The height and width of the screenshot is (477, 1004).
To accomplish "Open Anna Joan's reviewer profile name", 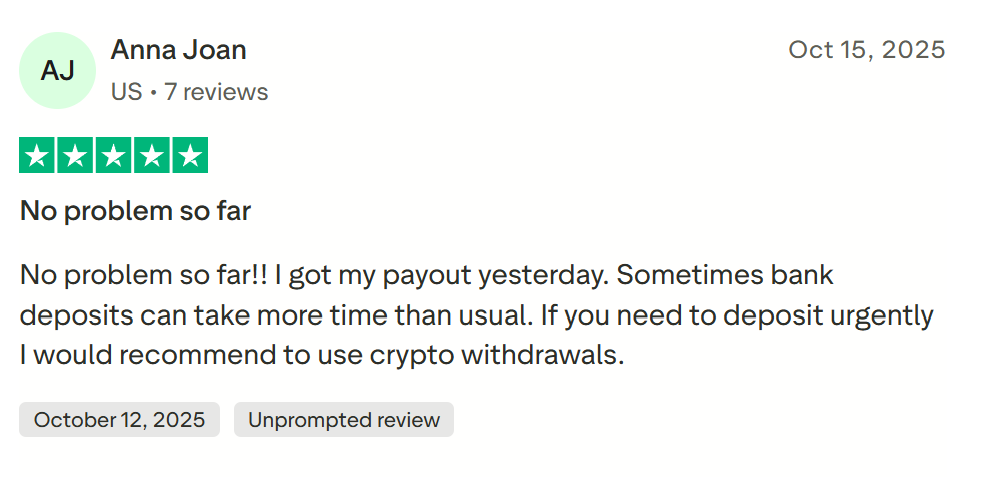I will coord(178,50).
